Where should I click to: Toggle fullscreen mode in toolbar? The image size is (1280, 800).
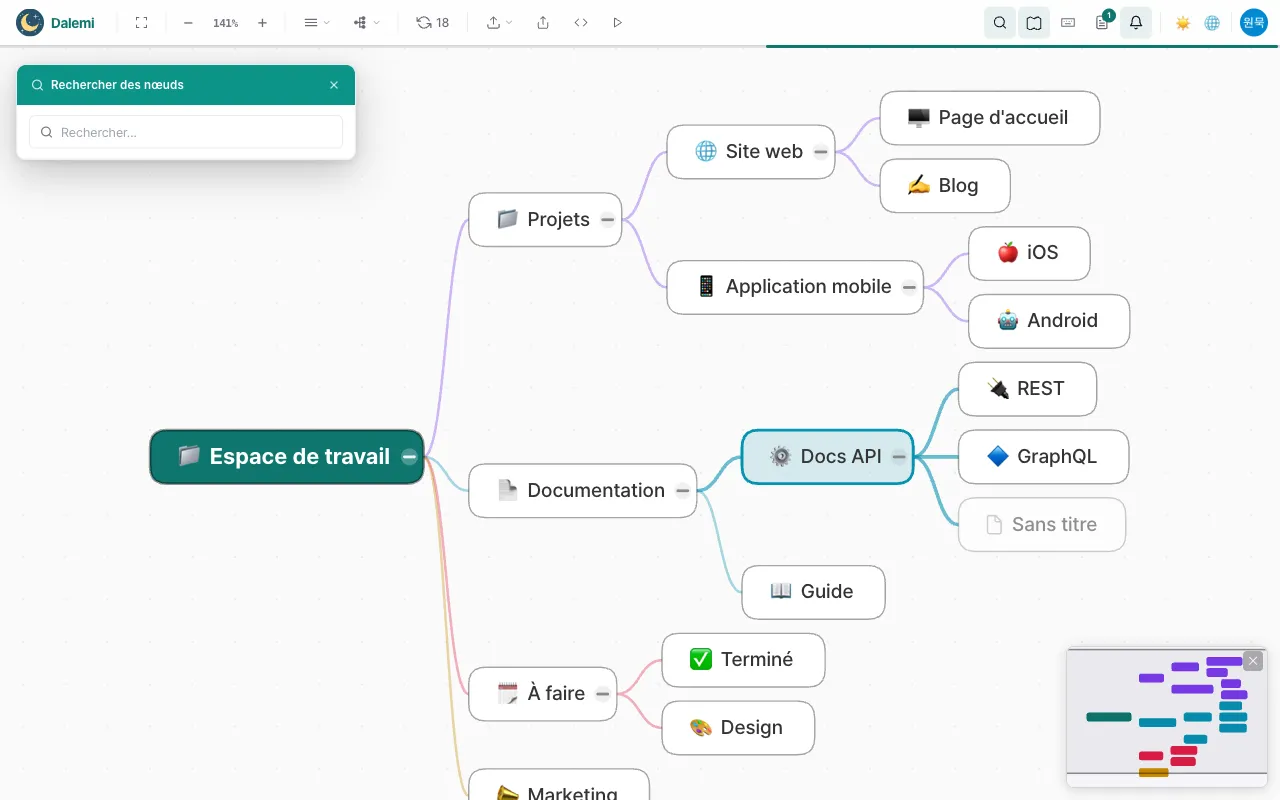pyautogui.click(x=141, y=22)
